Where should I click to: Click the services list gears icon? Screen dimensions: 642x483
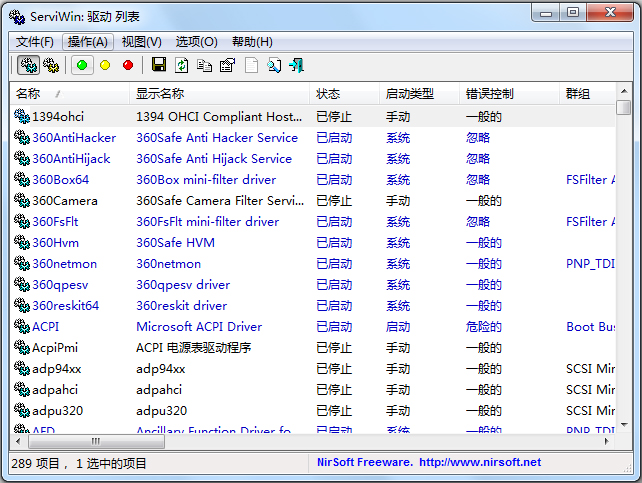coord(50,65)
